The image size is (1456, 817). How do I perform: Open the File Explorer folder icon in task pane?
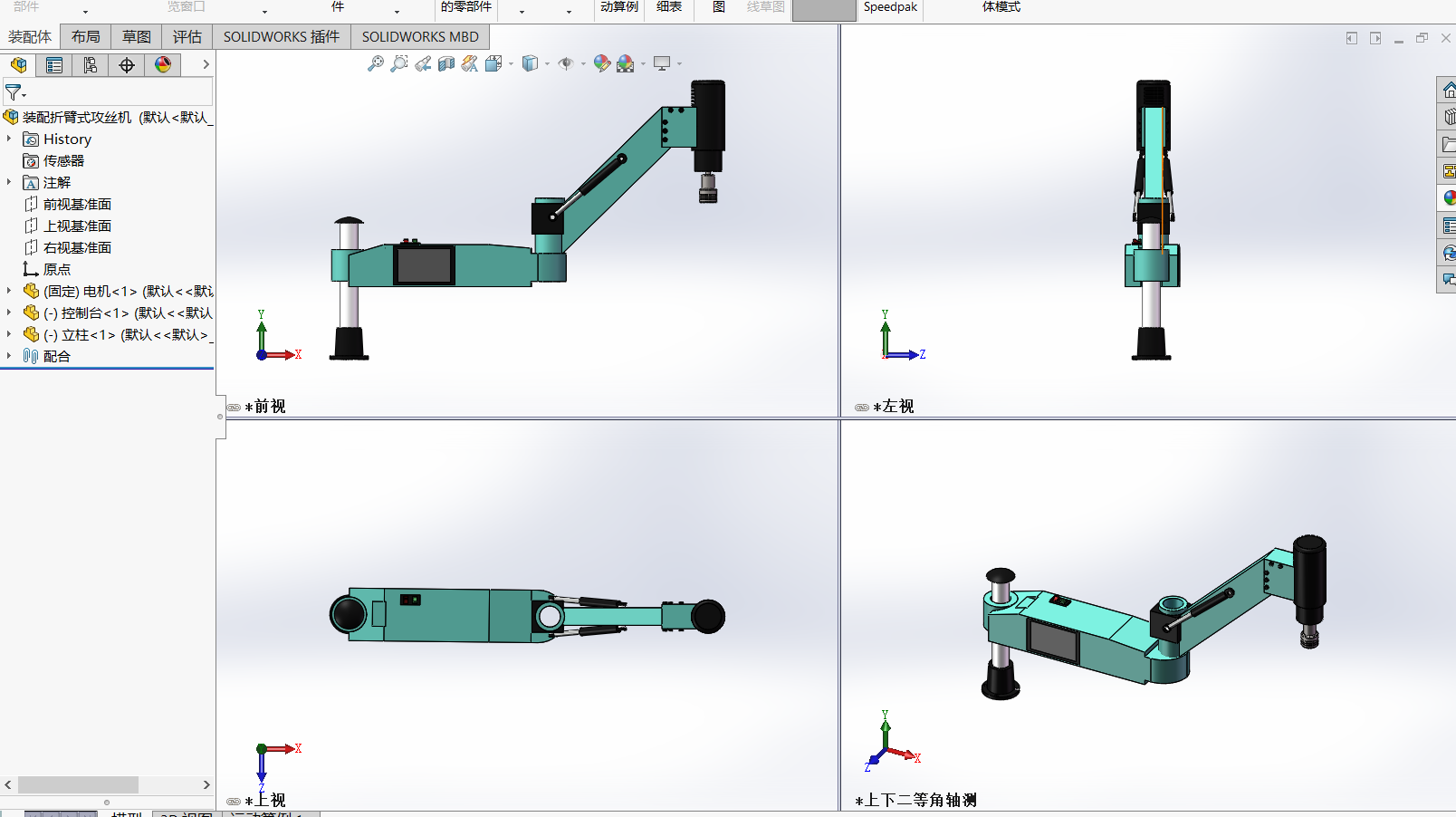click(x=1449, y=144)
